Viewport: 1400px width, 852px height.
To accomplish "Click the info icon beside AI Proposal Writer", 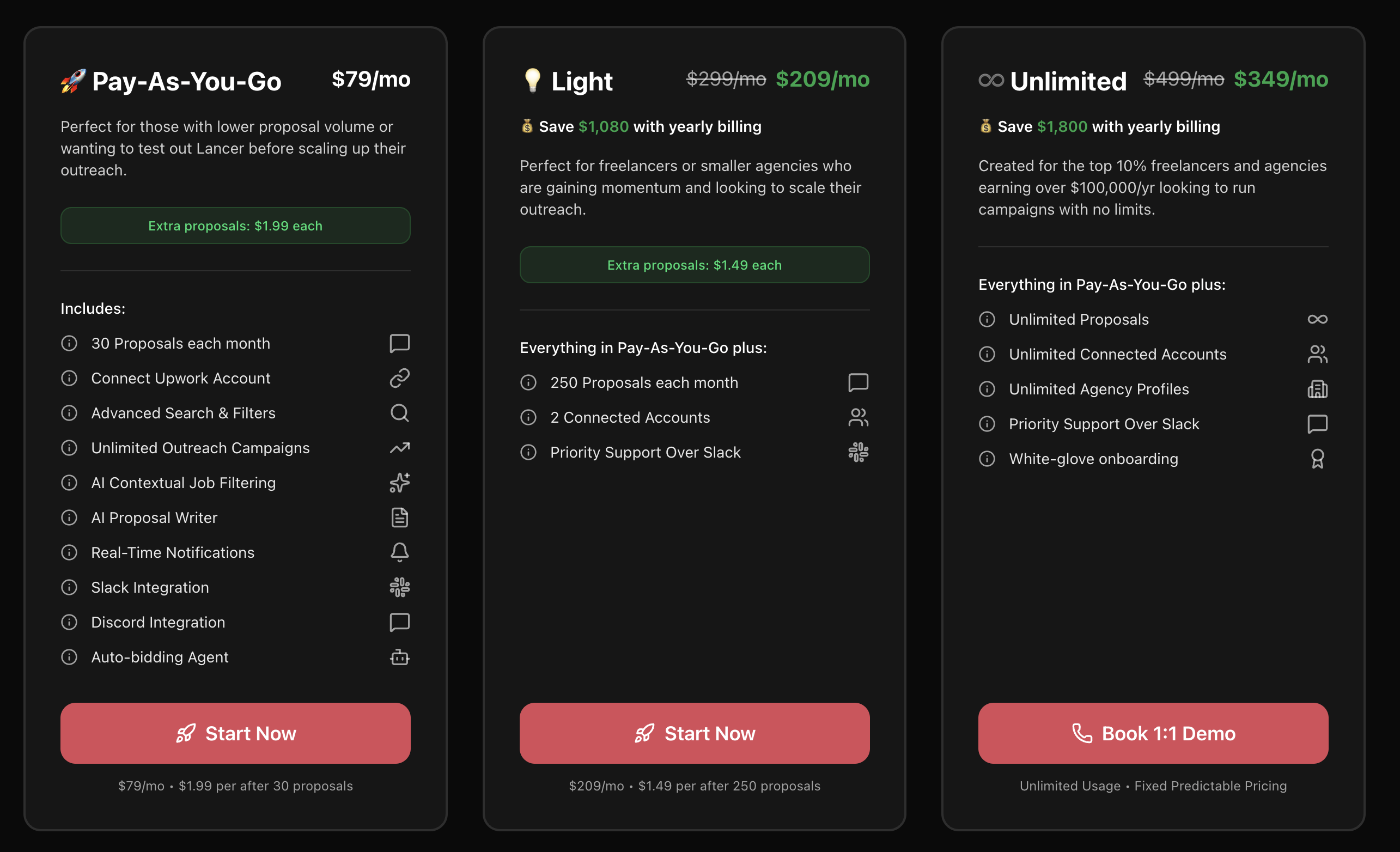I will 69,518.
